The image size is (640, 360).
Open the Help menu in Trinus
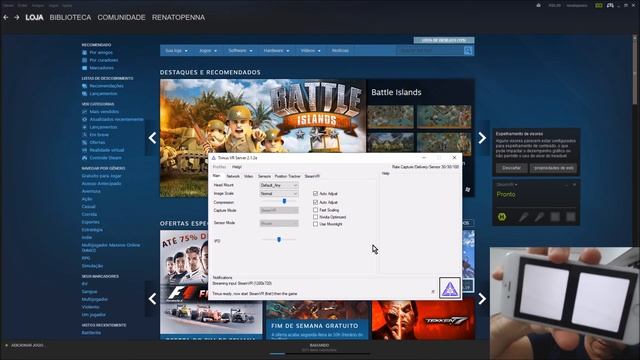click(x=237, y=167)
